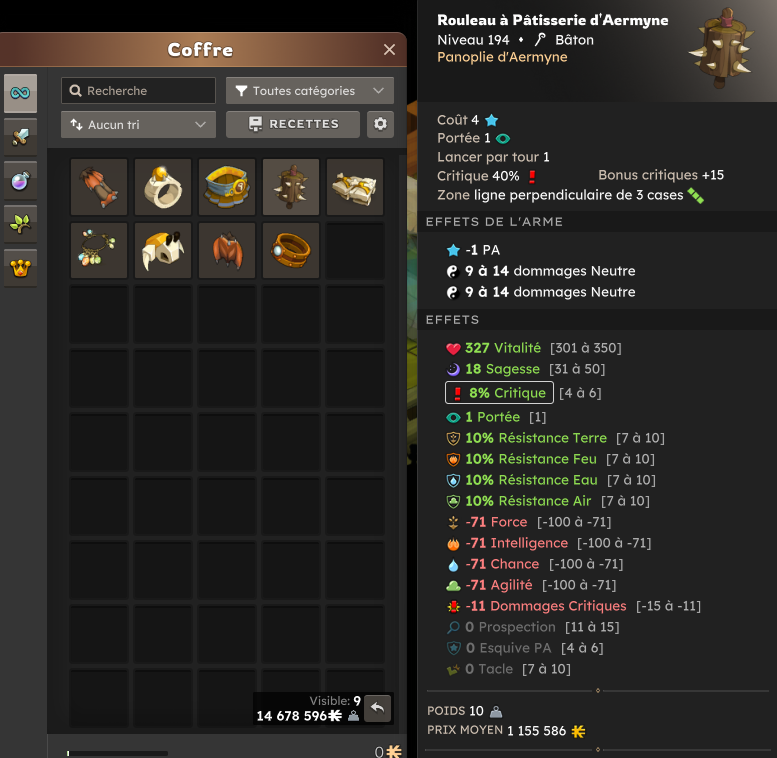The height and width of the screenshot is (758, 777).
Task: Select the spiked rolling pin staff item
Action: 291,187
